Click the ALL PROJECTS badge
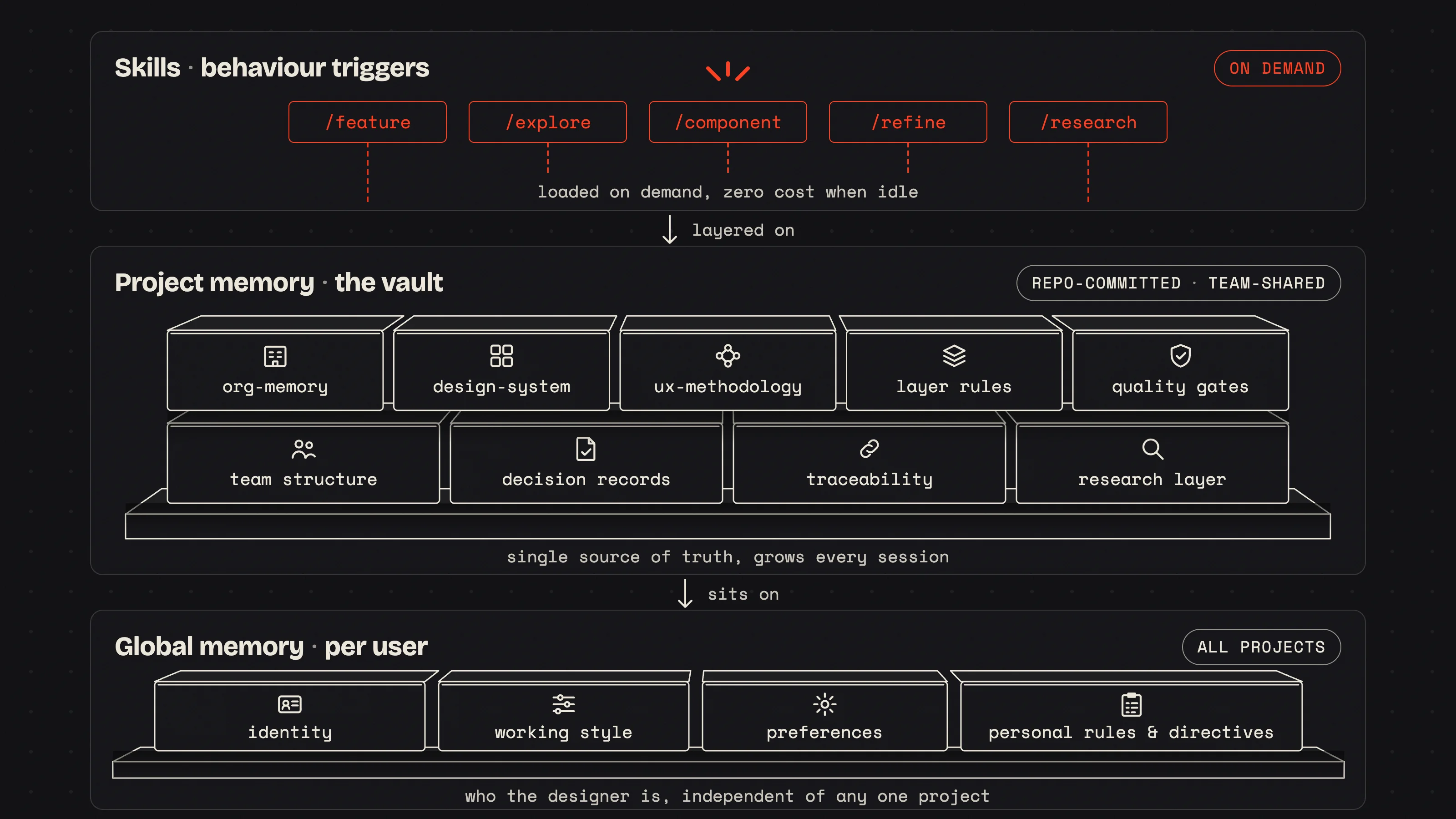 (1262, 647)
